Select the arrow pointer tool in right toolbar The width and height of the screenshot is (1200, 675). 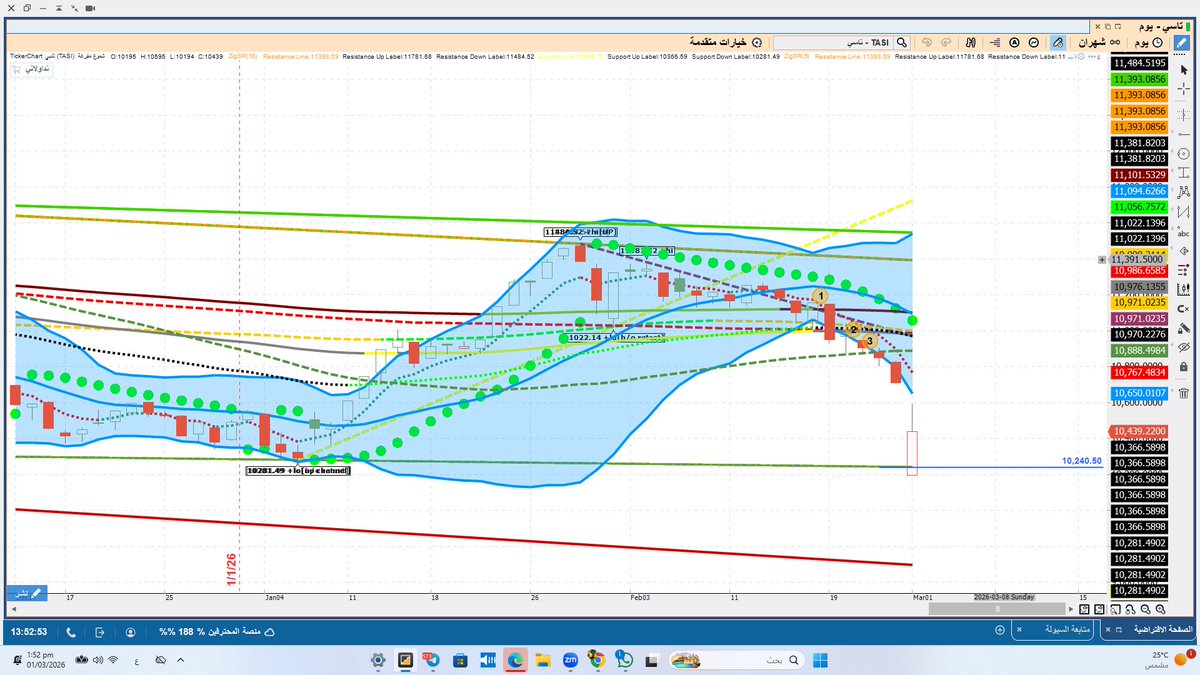click(1184, 69)
